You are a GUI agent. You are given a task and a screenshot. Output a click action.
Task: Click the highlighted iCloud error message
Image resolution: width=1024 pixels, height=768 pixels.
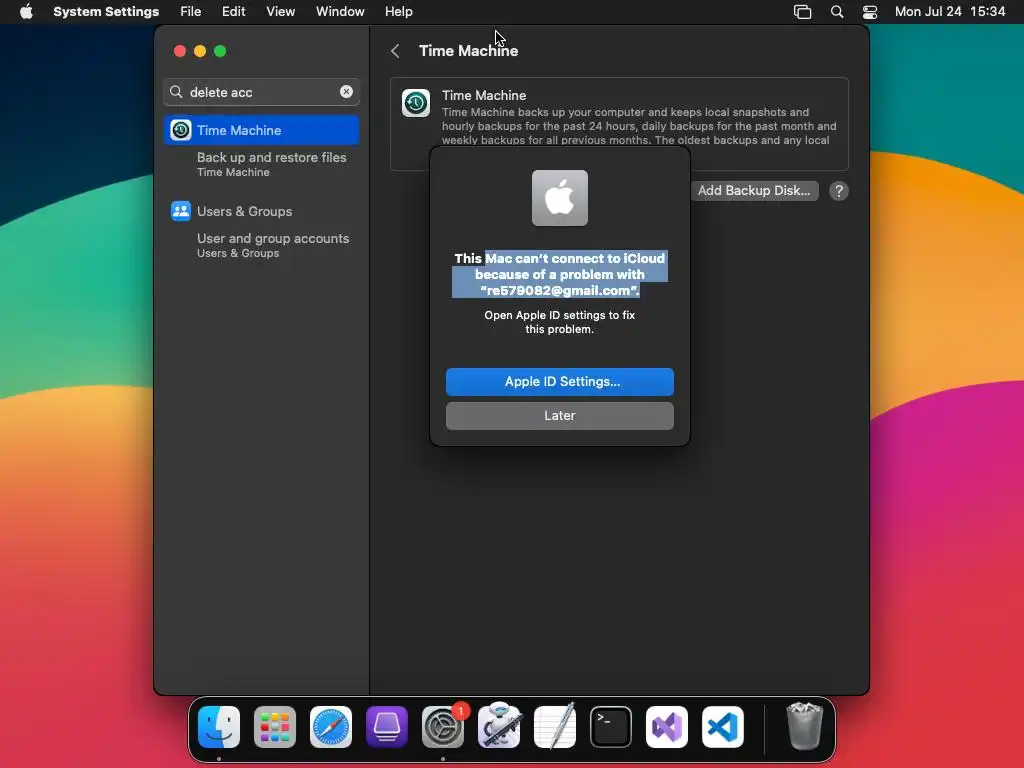tap(560, 274)
